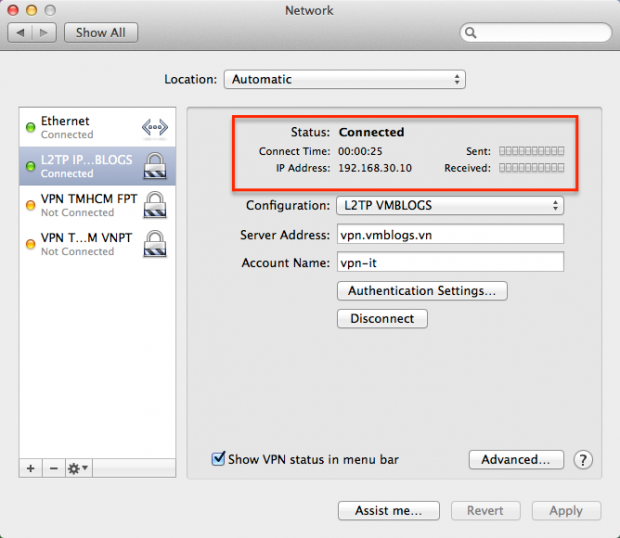Click the Server Address input field
This screenshot has height=538, width=620.
click(x=449, y=235)
